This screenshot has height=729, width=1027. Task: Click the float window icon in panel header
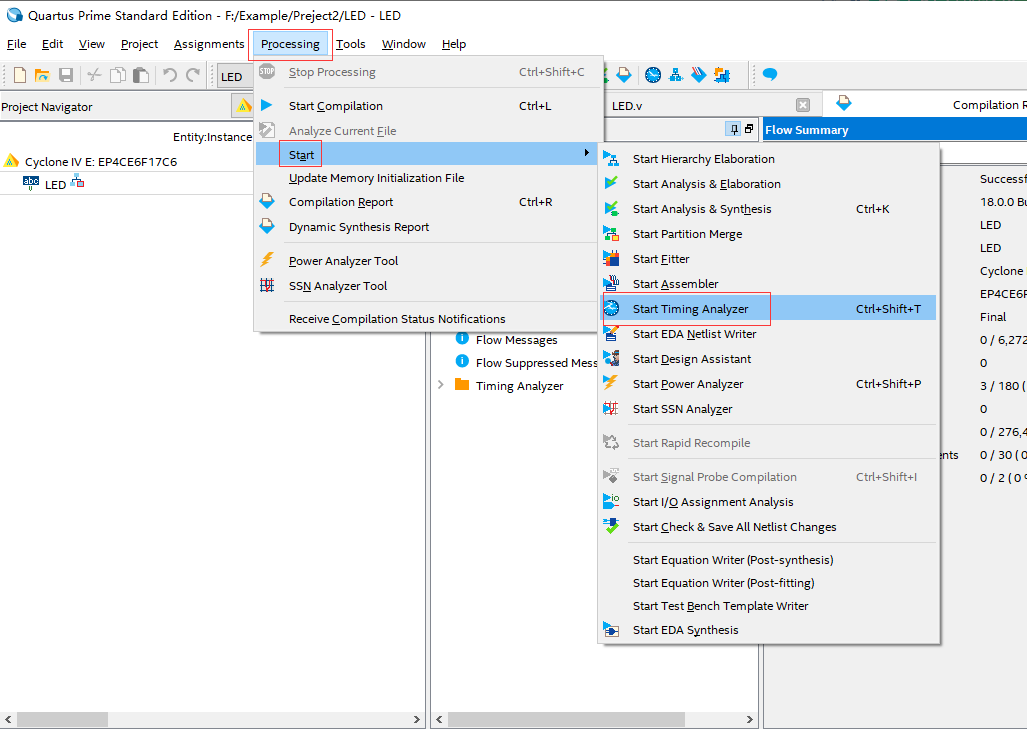click(749, 129)
